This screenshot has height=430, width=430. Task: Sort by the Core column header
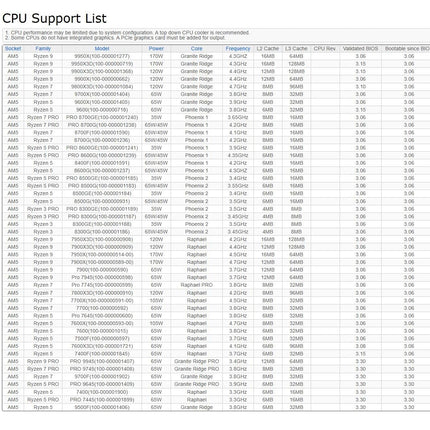pyautogui.click(x=196, y=49)
